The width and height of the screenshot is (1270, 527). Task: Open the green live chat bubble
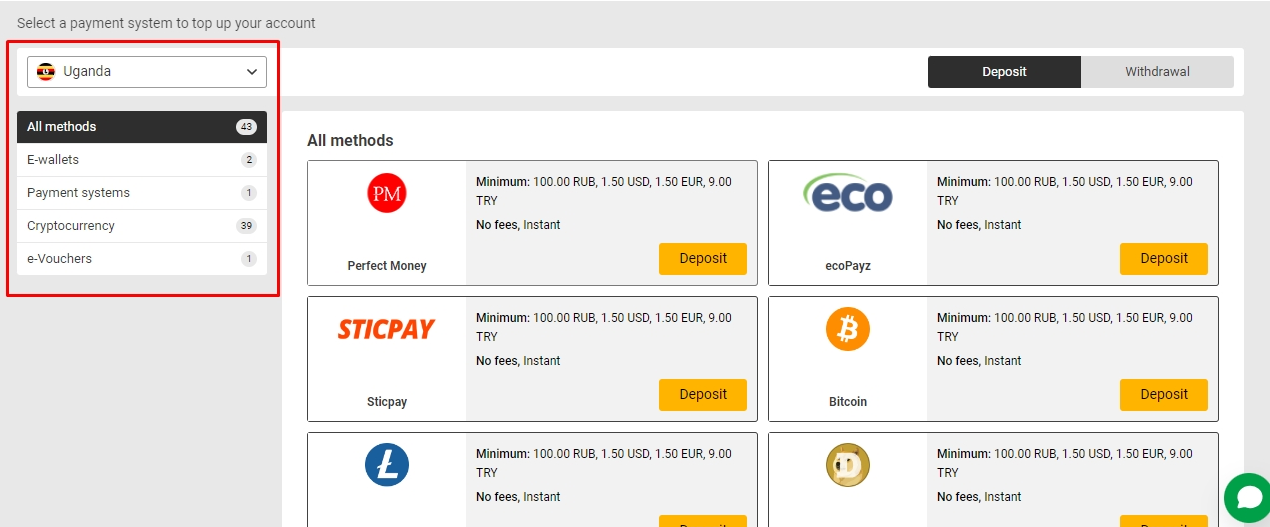(1247, 497)
